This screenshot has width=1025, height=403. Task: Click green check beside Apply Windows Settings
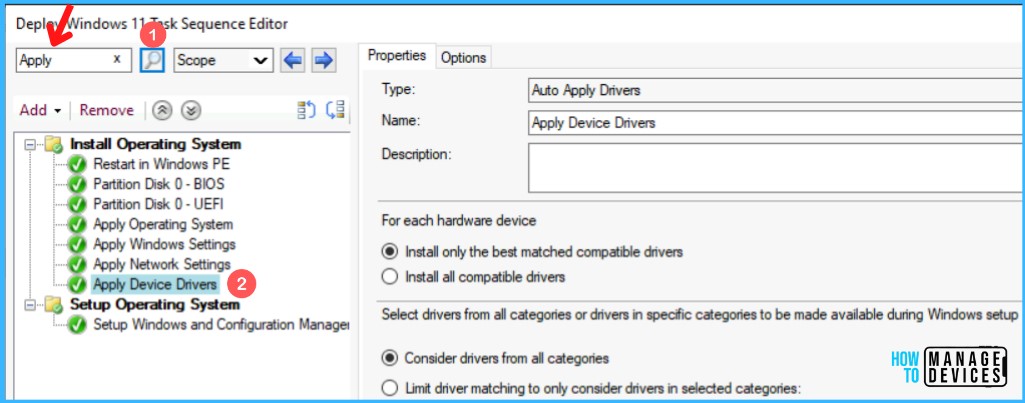pyautogui.click(x=78, y=245)
